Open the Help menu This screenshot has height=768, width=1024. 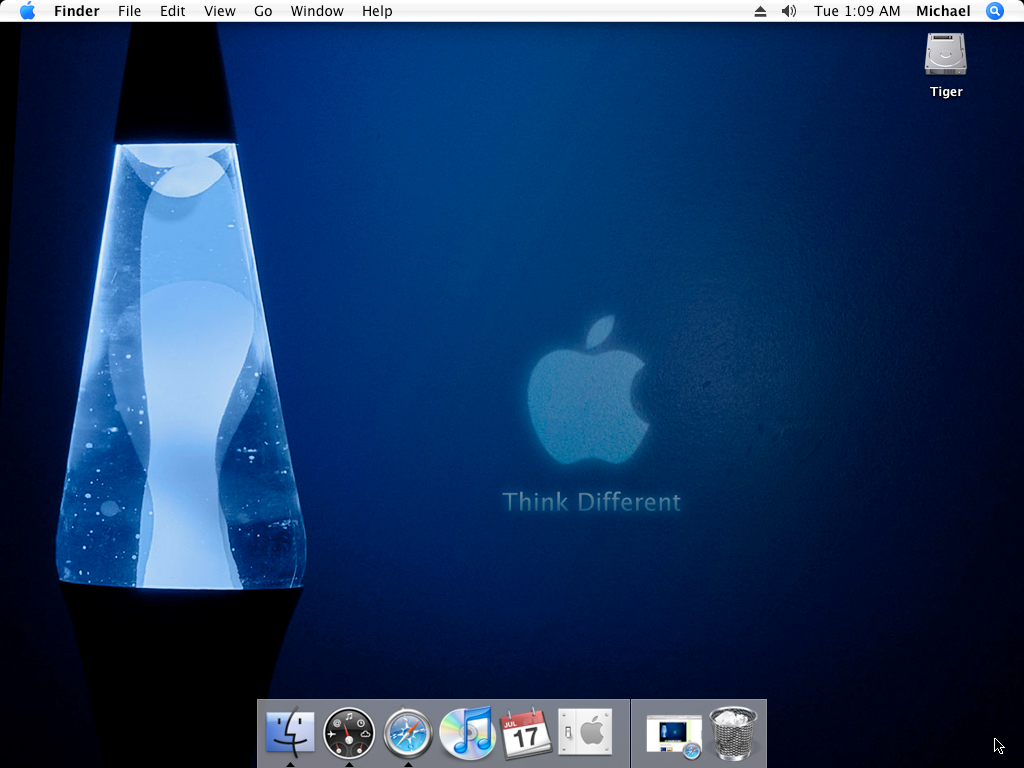[x=377, y=11]
